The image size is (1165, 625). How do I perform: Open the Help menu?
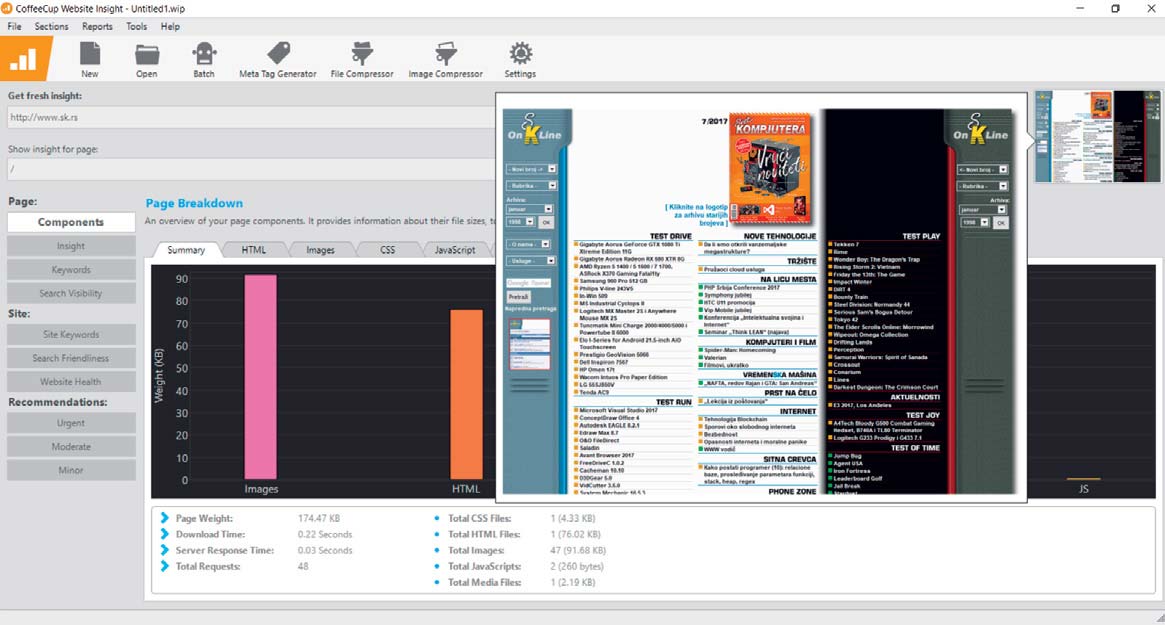tap(170, 26)
